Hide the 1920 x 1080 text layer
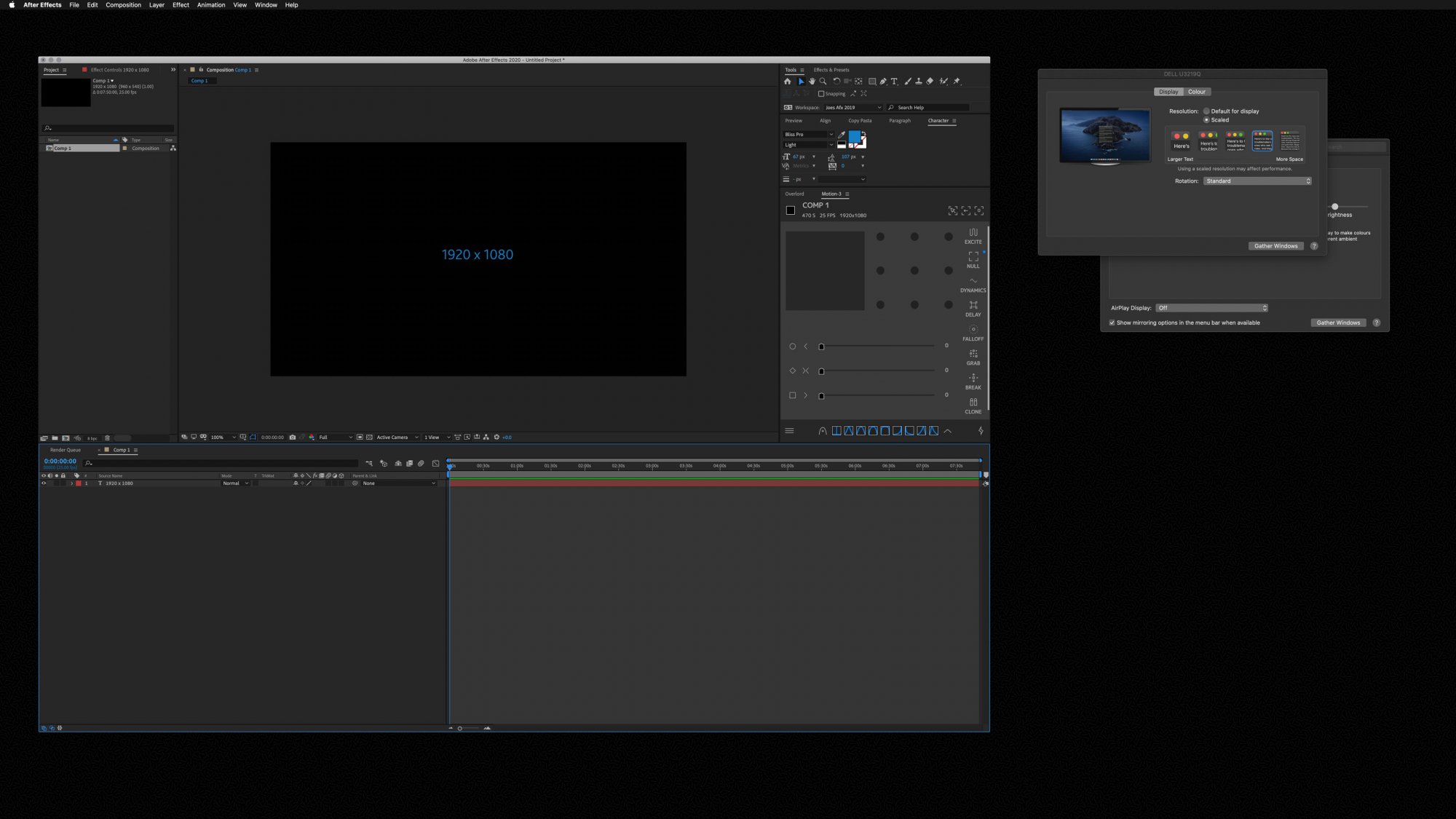This screenshot has width=1456, height=819. pos(44,483)
